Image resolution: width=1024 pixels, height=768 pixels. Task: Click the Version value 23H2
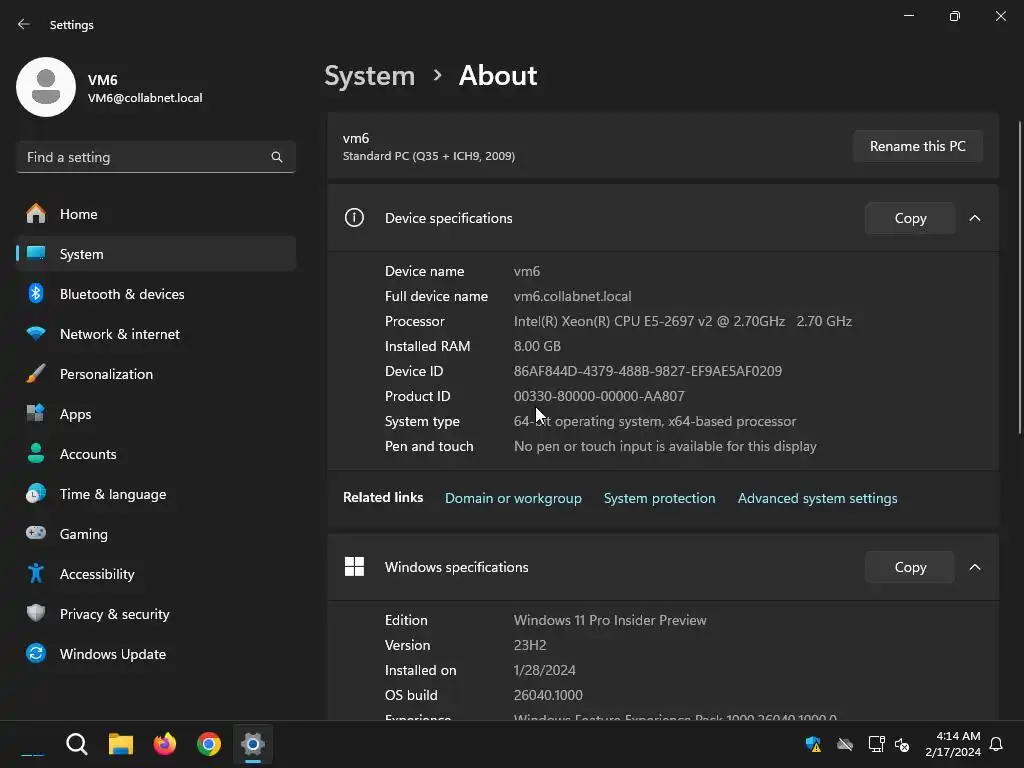coord(530,645)
